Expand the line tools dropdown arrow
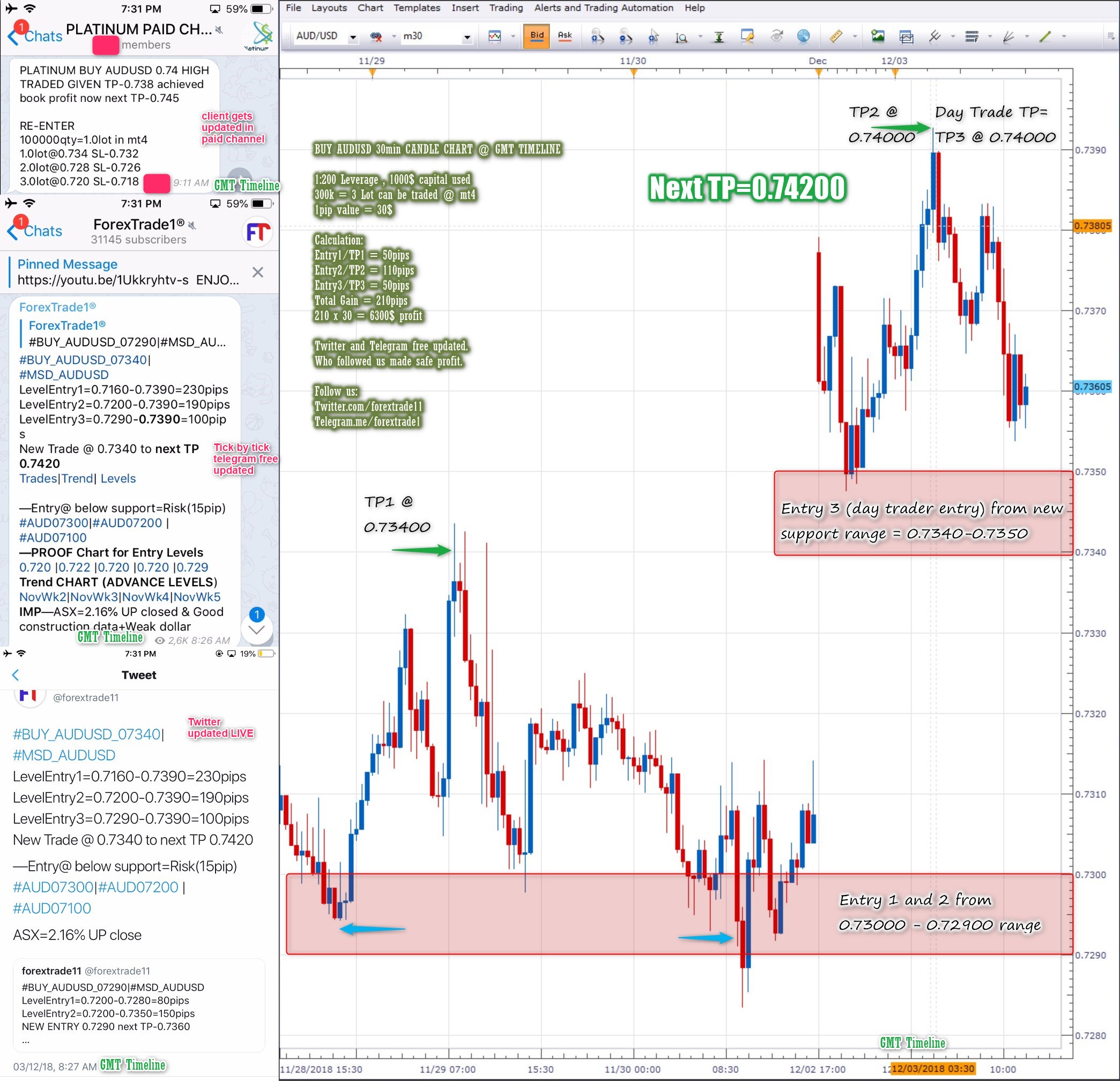This screenshot has height=1081, width=1120. click(953, 36)
